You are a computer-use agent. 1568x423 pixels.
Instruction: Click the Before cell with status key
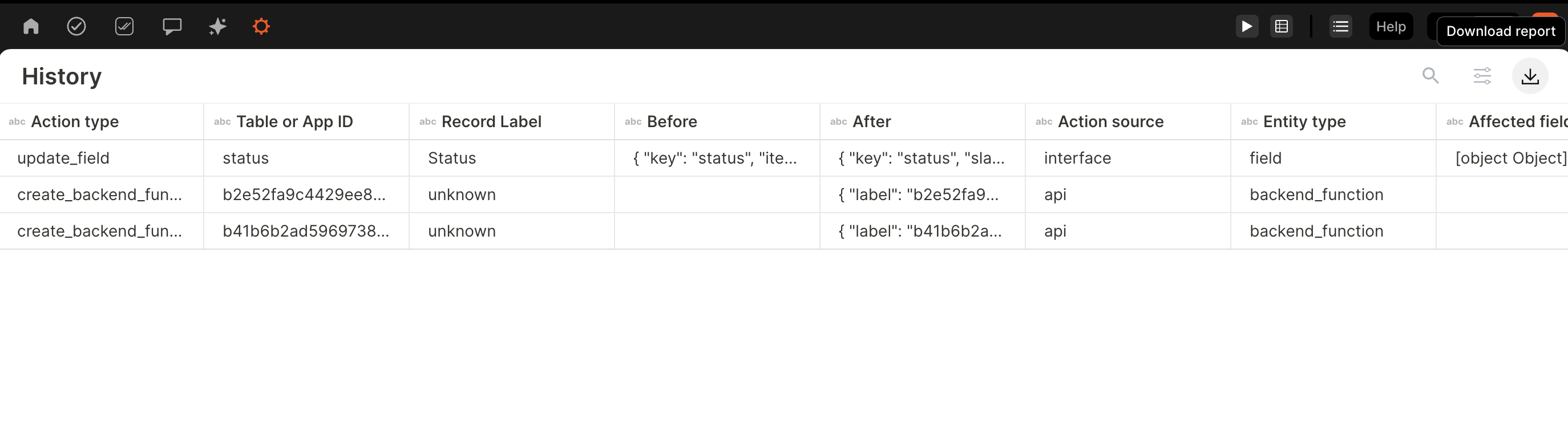[714, 158]
